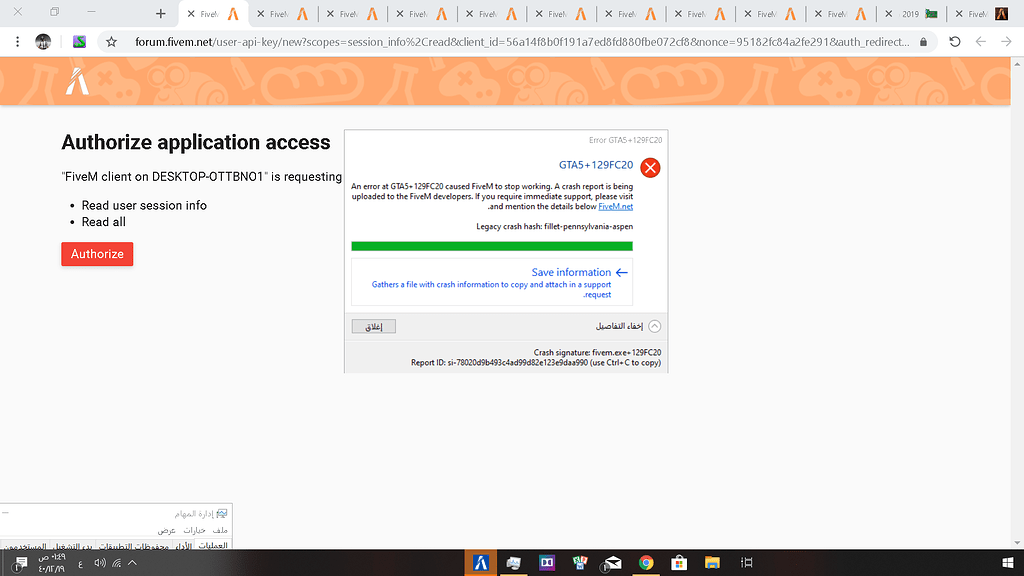Click page scrollbar down arrow
1024x576 pixels.
[x=1017, y=543]
